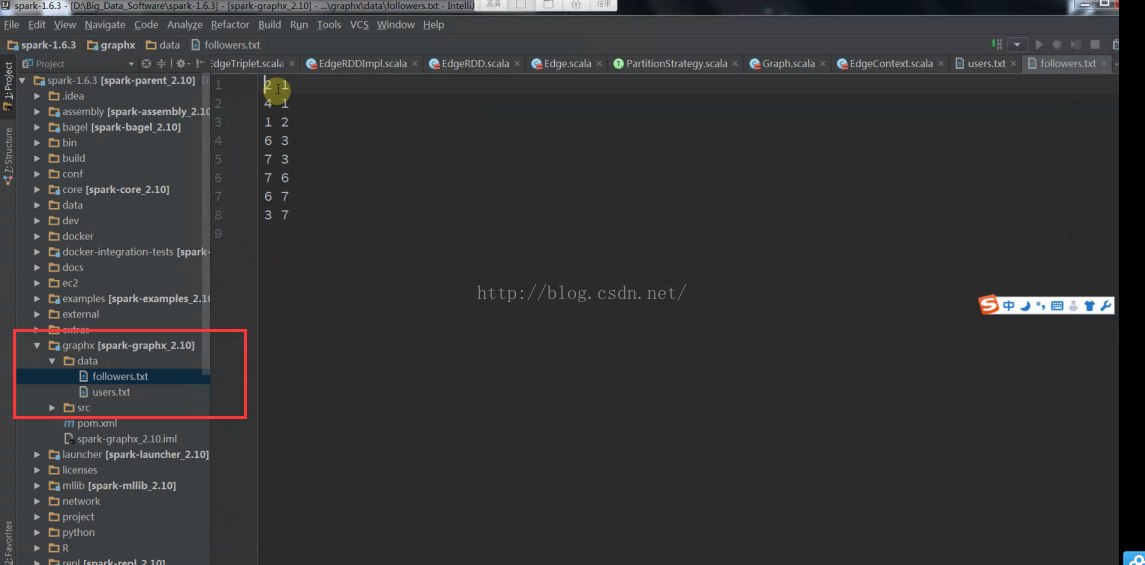Place cursor on editor line 4 text '6 3'
Screen dimensions: 1145x565
tap(276, 141)
